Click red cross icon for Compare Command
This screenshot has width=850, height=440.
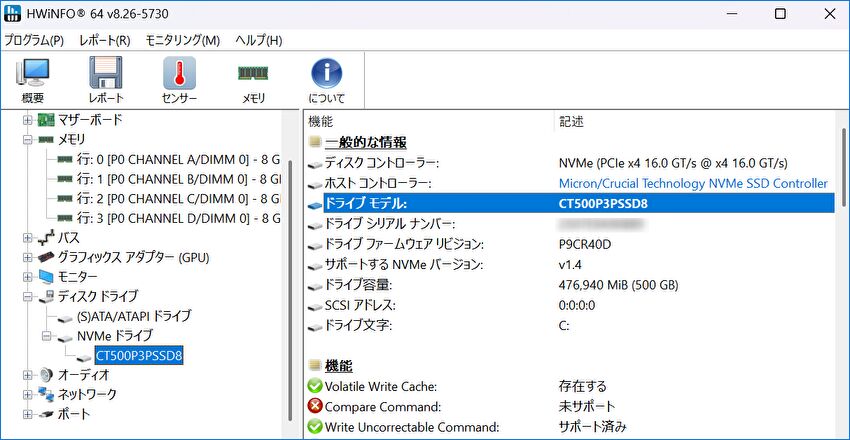coord(314,406)
